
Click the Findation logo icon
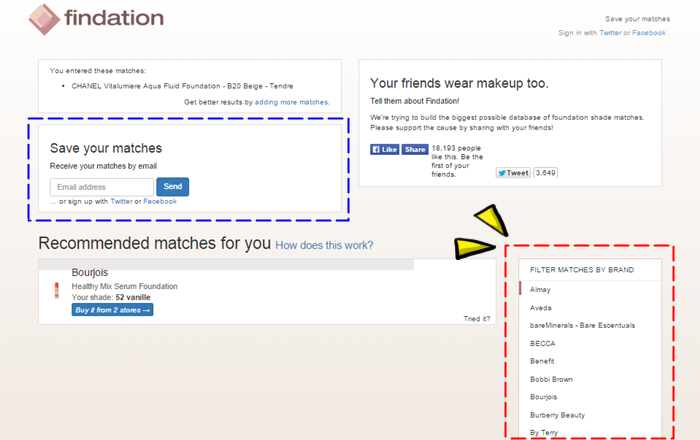[44, 19]
